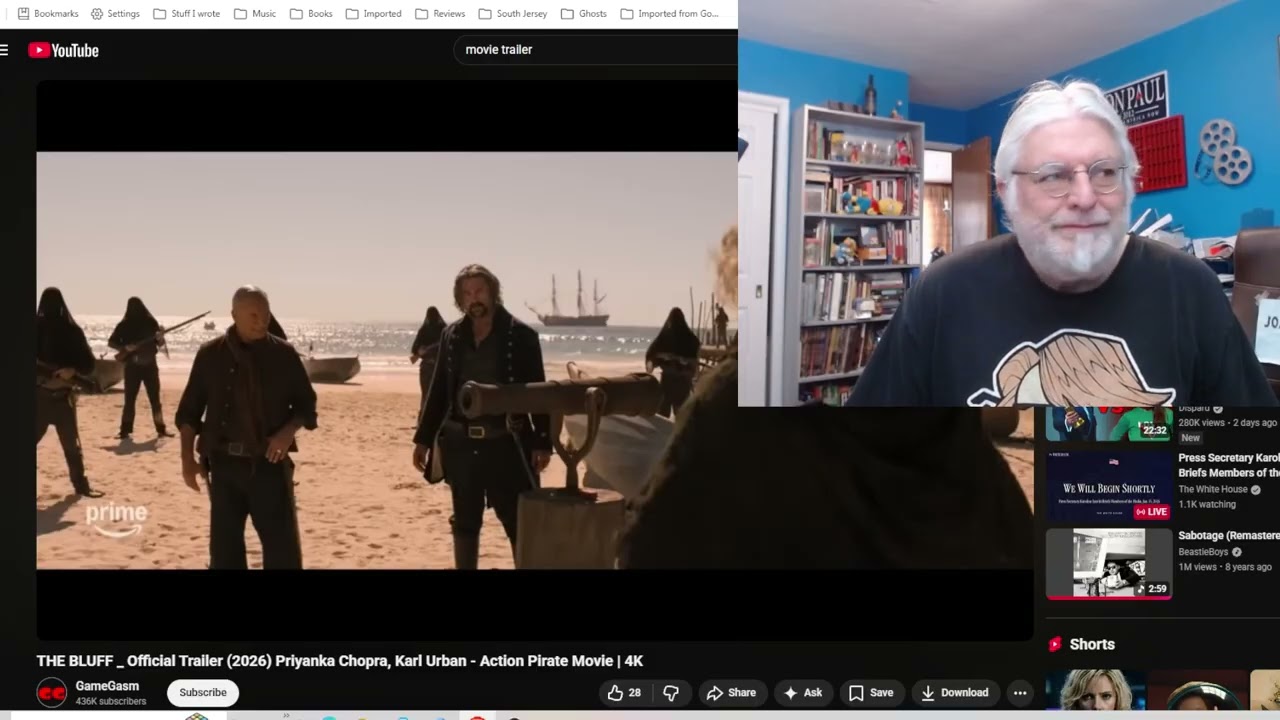Open the "Press Secretary Karol..." live video title
This screenshot has height=720, width=1280.
click(x=1229, y=465)
